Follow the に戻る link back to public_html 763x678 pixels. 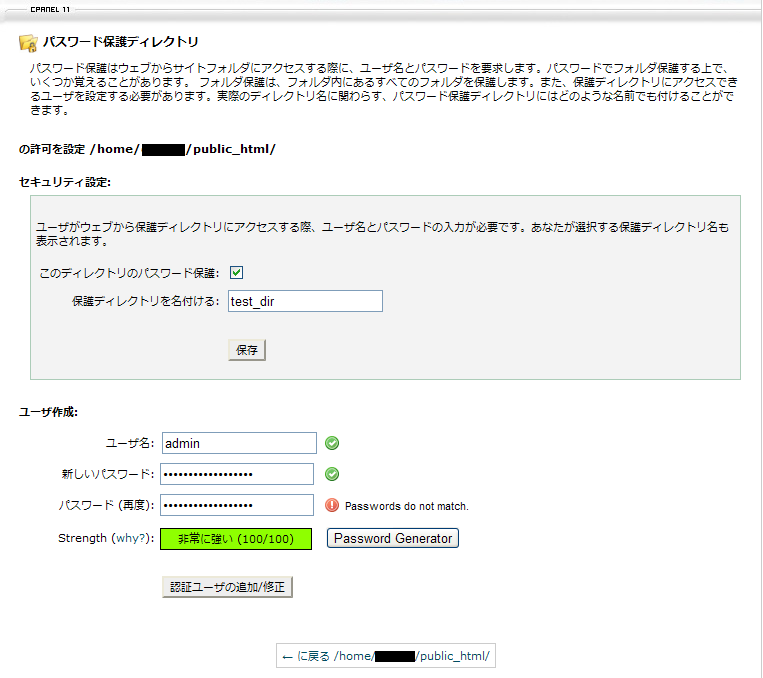tap(386, 656)
